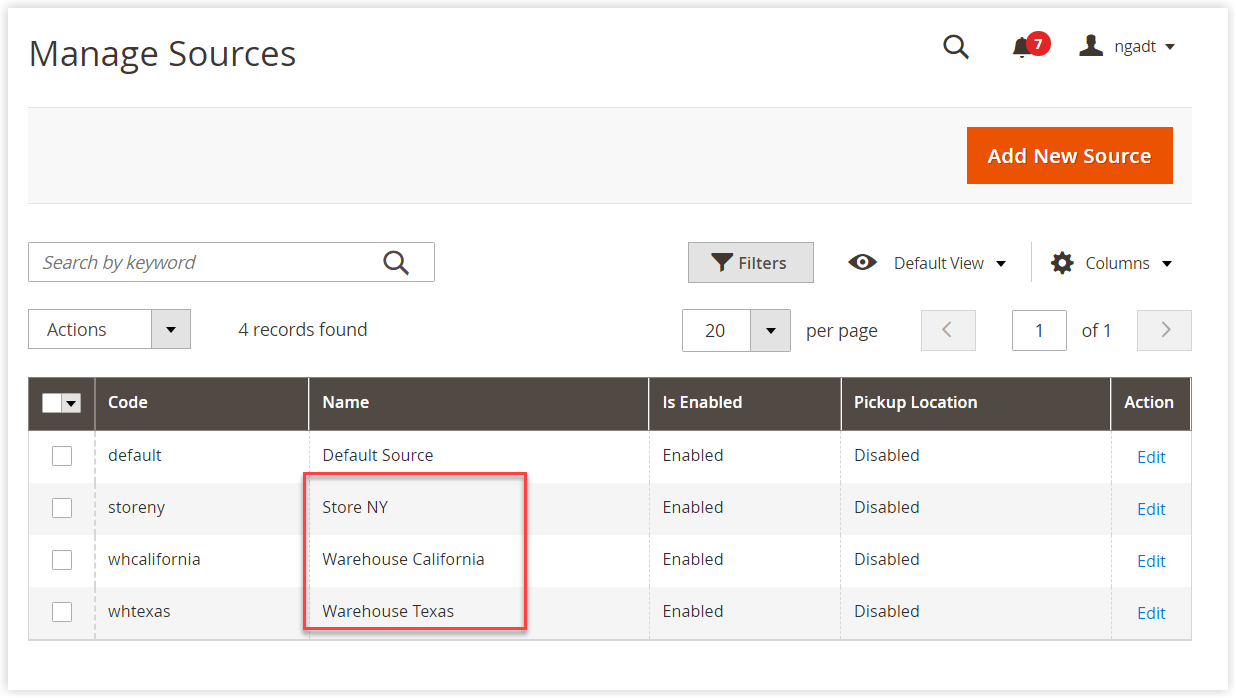Open the global search magnifier icon
Viewport: 1236px width, 698px height.
tap(955, 47)
